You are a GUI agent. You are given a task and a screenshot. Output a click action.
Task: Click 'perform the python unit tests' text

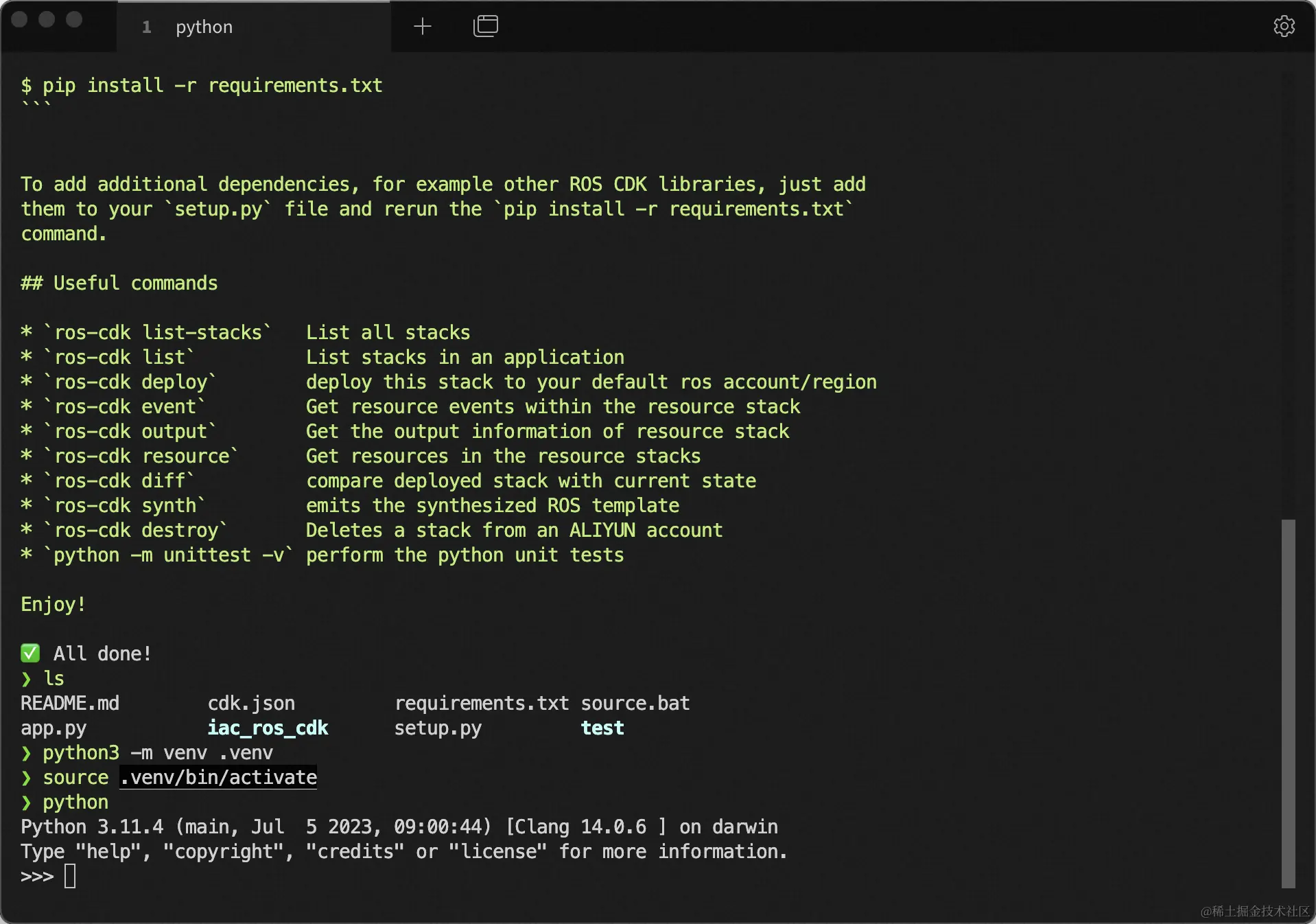(x=465, y=555)
